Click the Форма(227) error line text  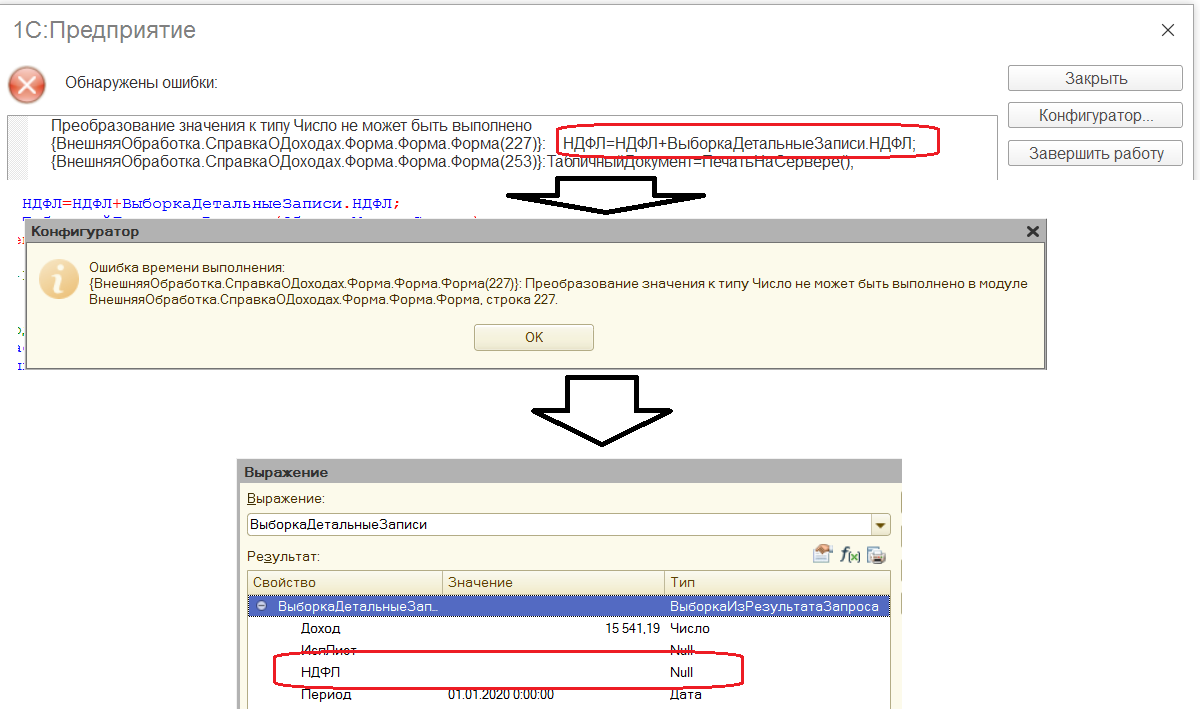click(483, 144)
